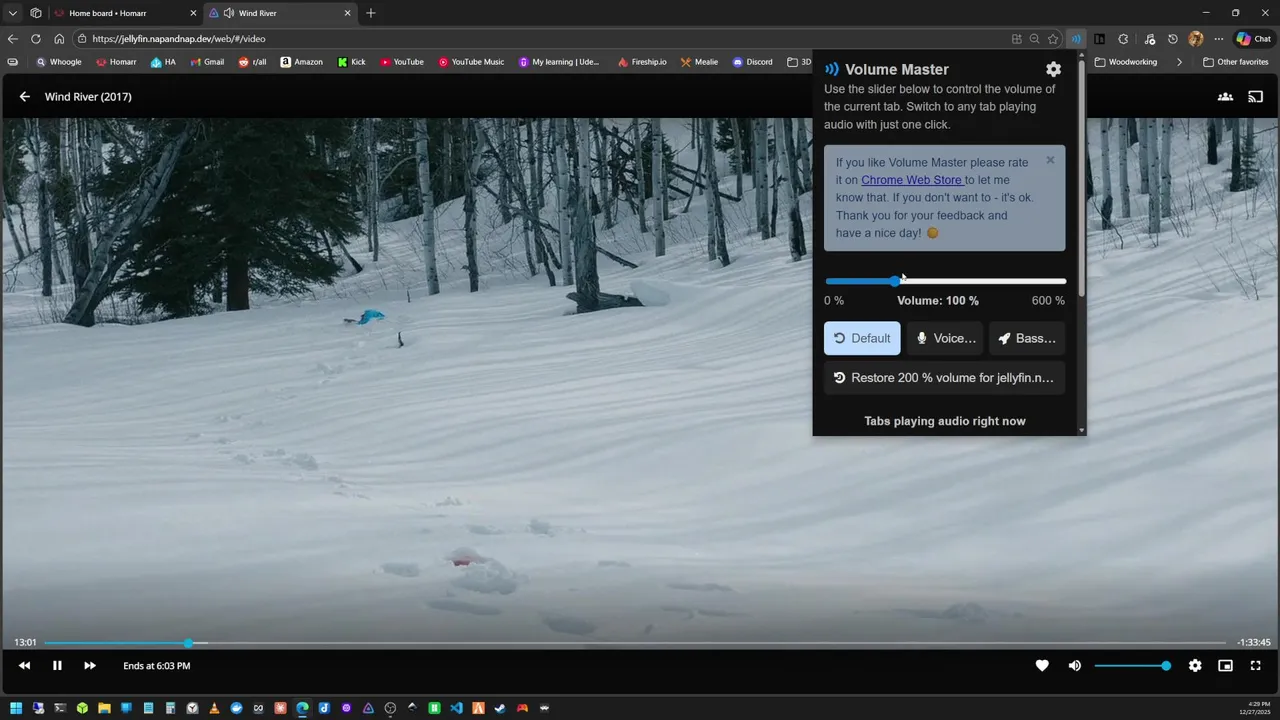The height and width of the screenshot is (720, 1280).
Task: Open Jellyfin playback settings gear
Action: coord(1195,666)
